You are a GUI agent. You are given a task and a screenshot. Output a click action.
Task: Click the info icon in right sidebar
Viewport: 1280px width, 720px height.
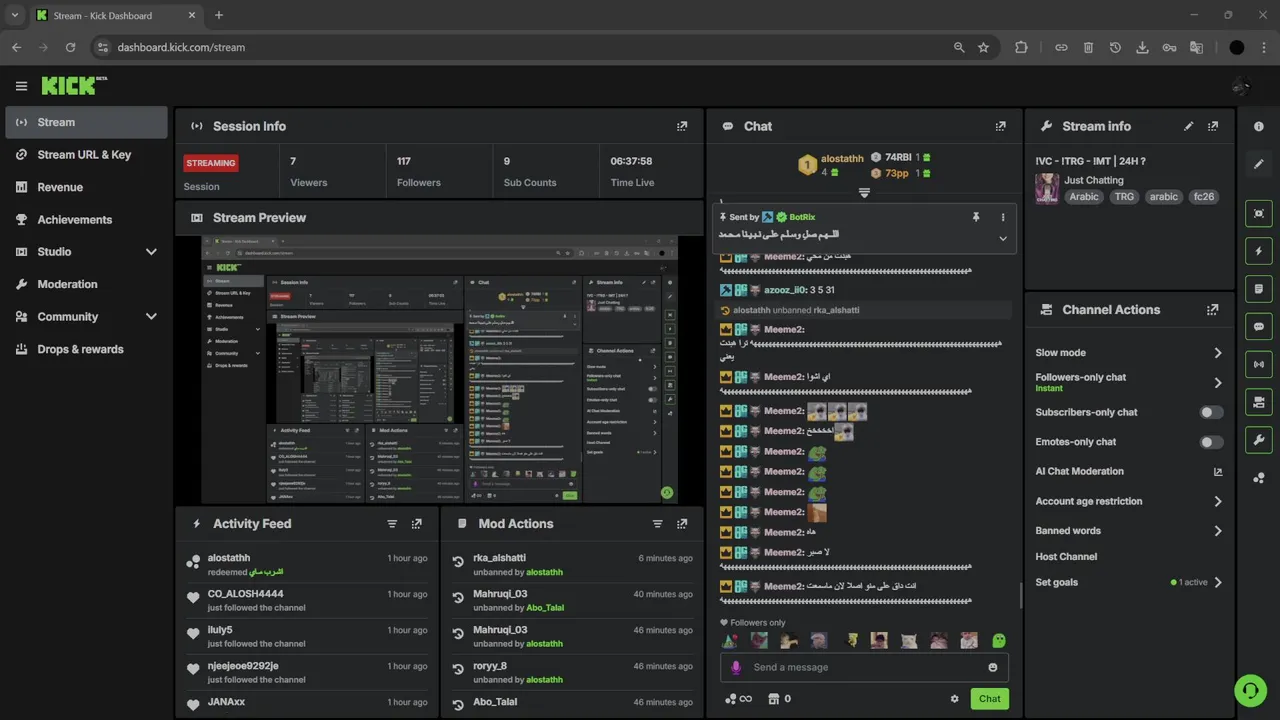click(1259, 126)
